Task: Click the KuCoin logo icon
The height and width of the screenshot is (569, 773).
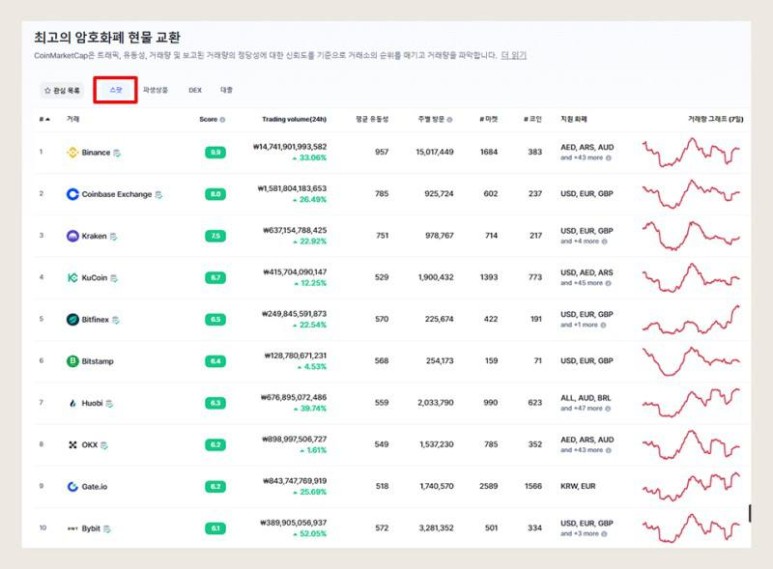Action: 72,278
